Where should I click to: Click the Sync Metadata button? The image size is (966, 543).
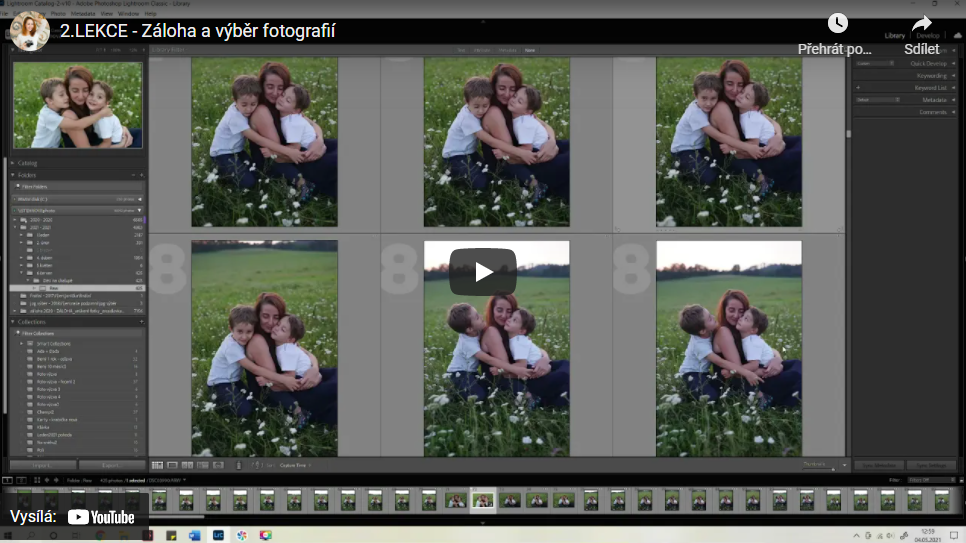pos(879,465)
